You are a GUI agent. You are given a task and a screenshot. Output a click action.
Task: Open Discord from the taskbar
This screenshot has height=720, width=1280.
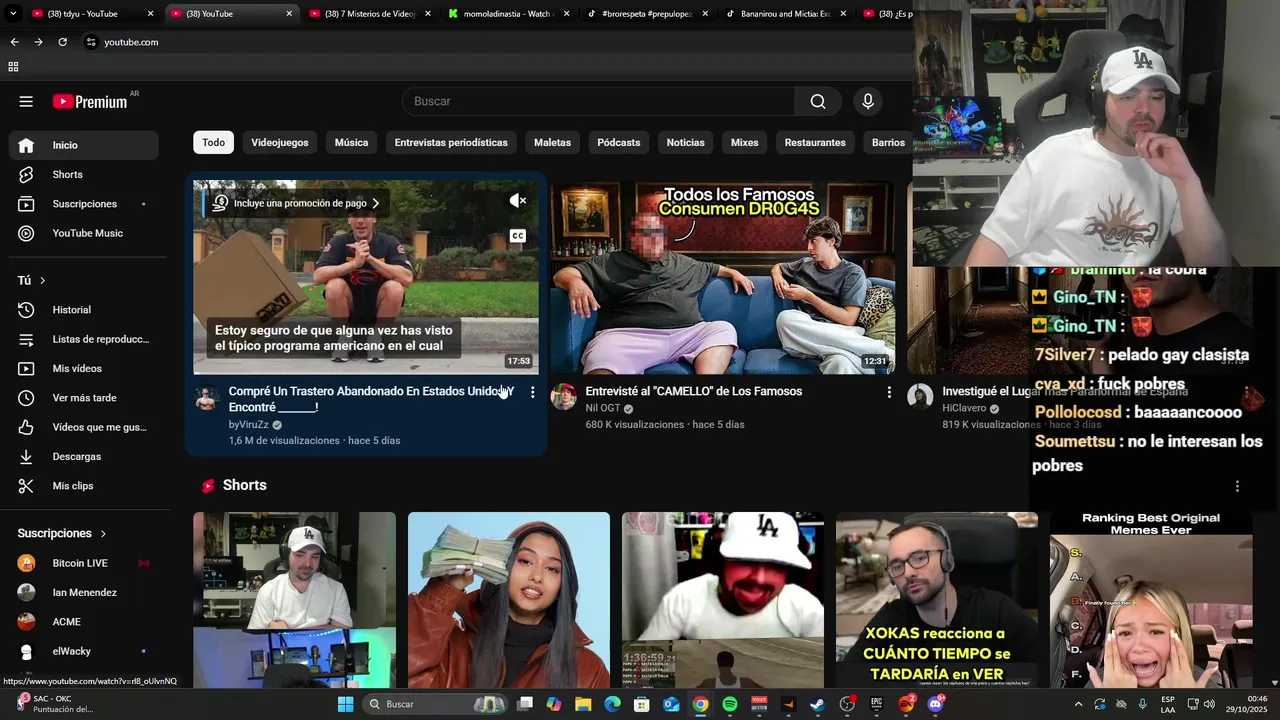coord(936,704)
